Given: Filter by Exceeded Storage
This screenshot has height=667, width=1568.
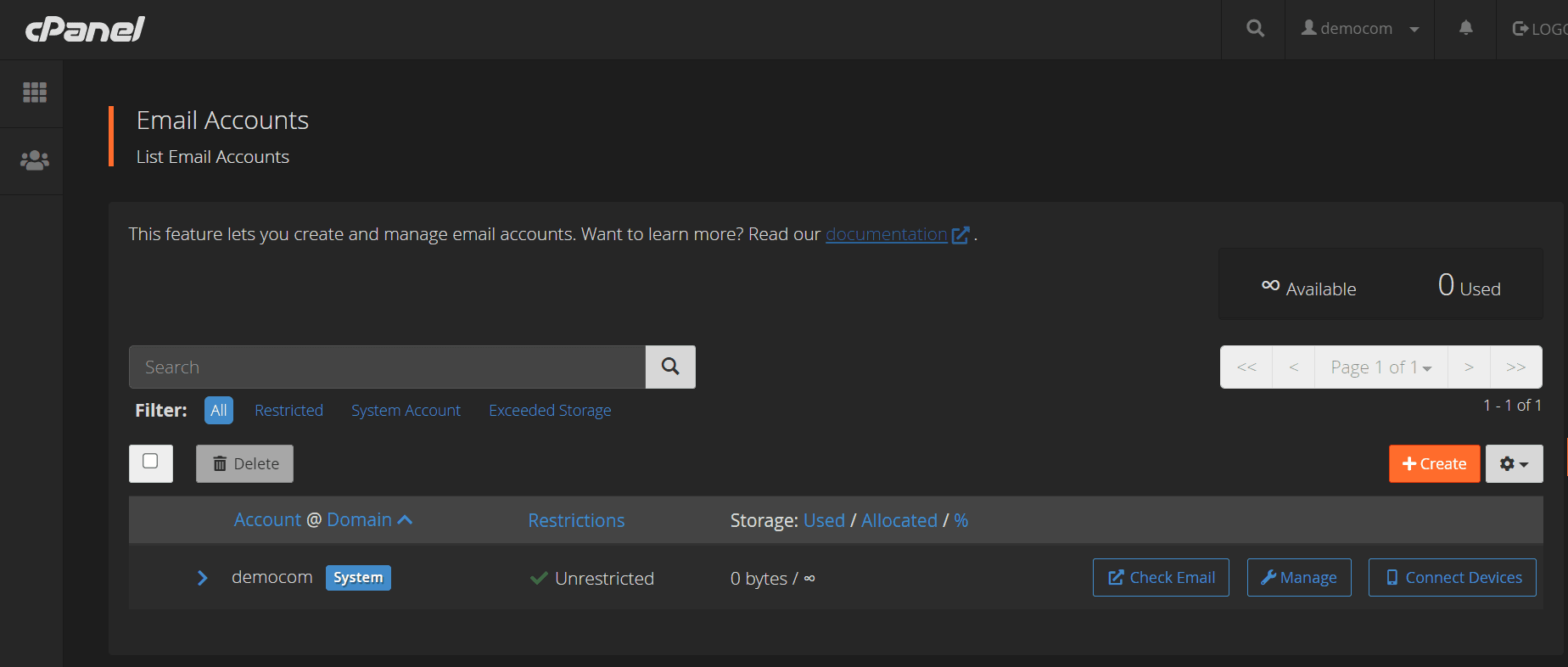Looking at the screenshot, I should click(x=550, y=411).
